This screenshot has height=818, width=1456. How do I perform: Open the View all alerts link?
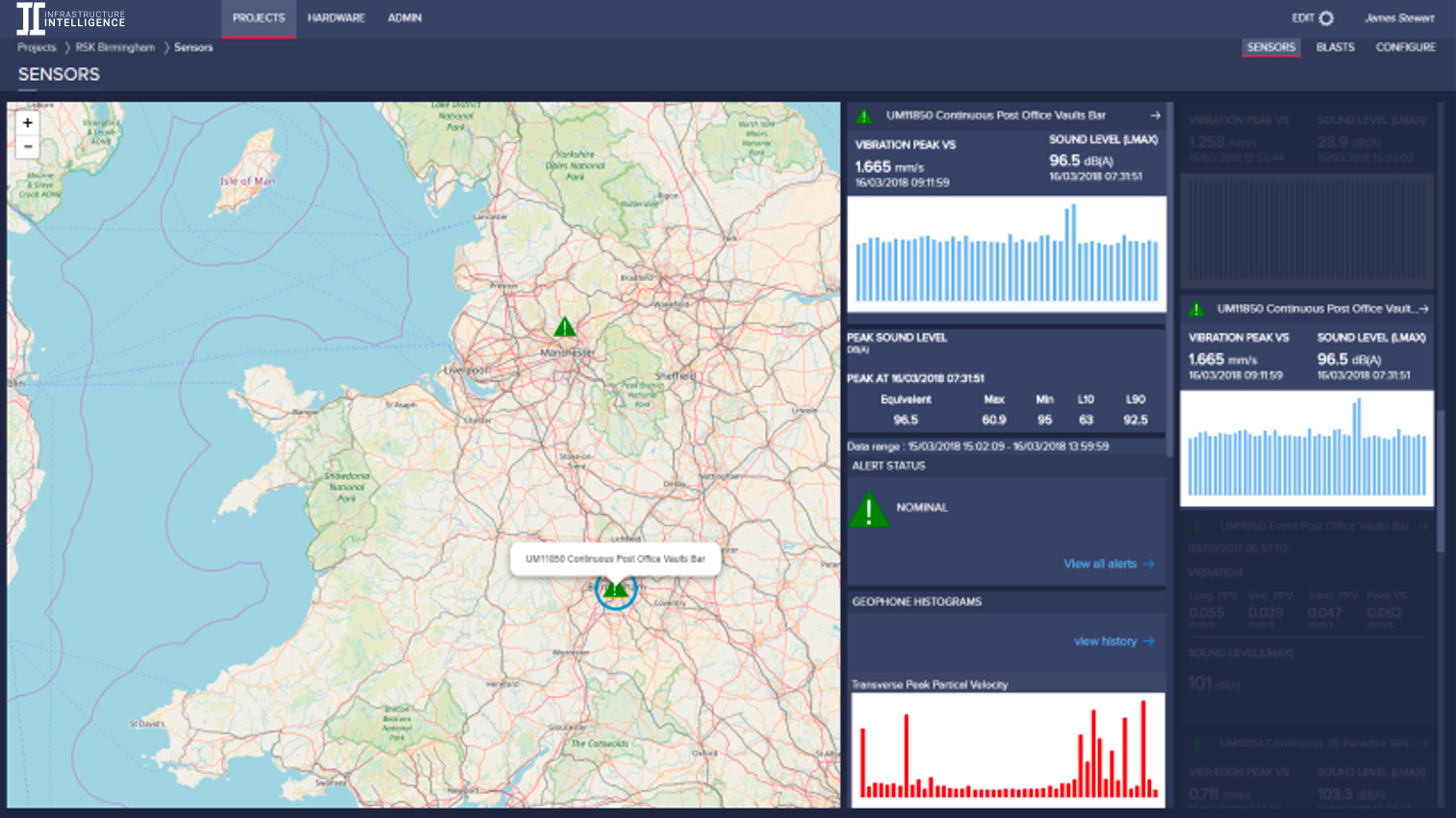[1109, 564]
